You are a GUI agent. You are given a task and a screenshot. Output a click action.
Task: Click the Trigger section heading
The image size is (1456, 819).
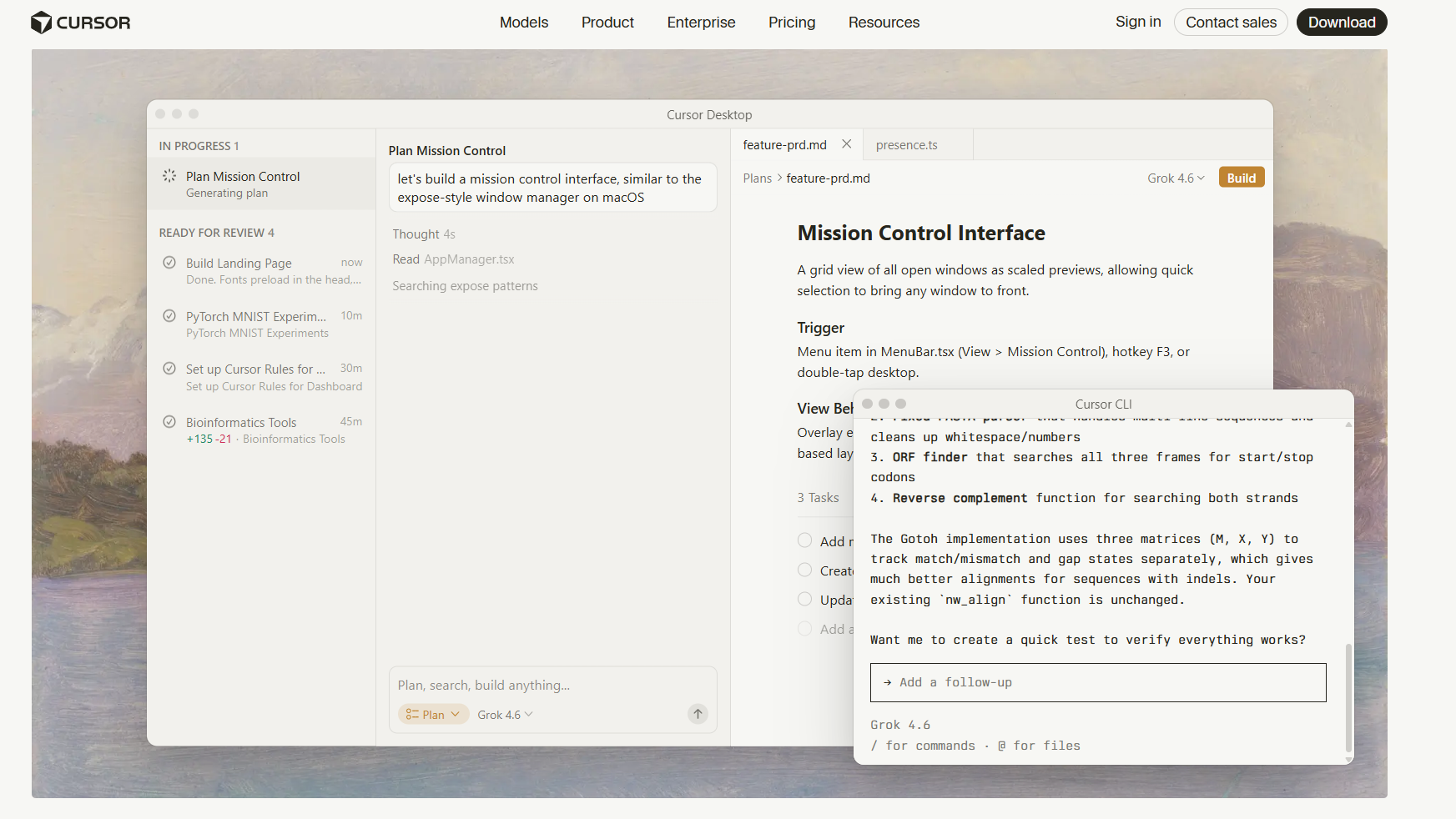point(820,328)
